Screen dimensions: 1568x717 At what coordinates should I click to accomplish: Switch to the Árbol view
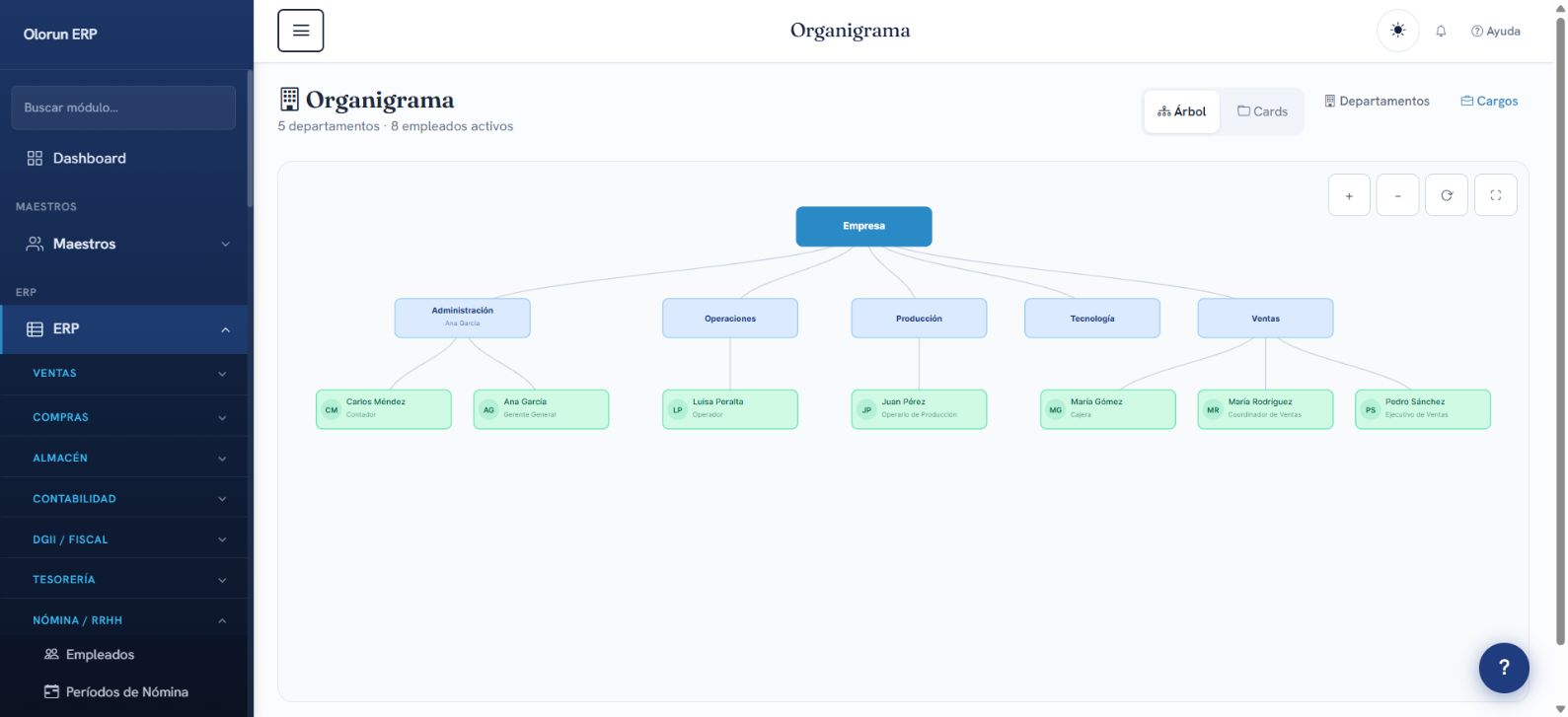click(1182, 111)
